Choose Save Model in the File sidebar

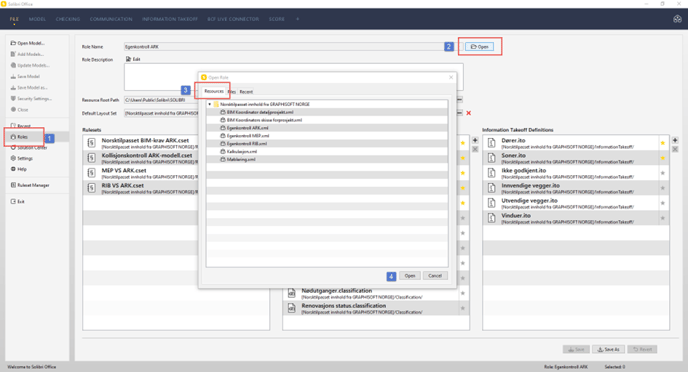click(25, 76)
